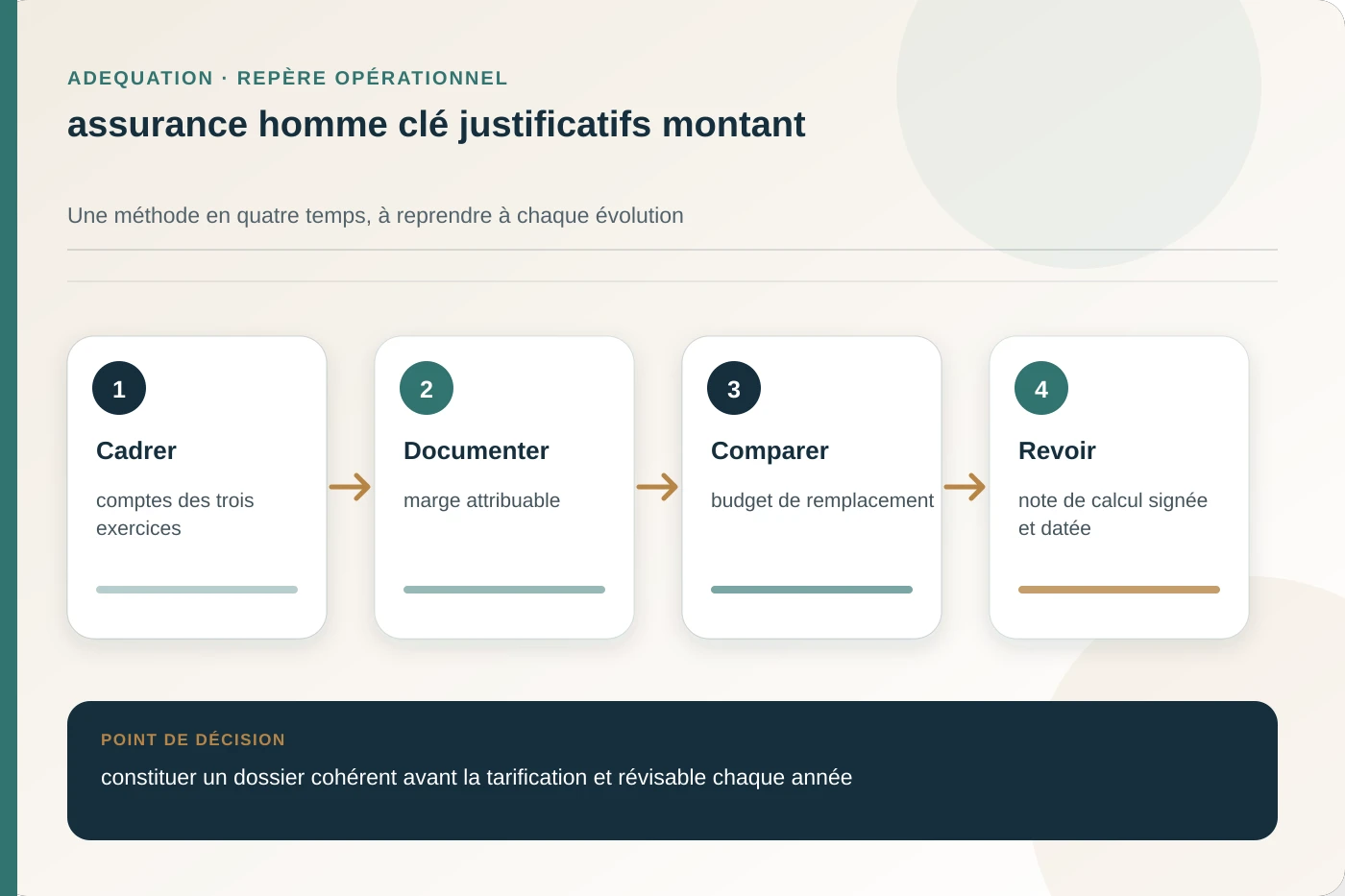Click the step 3 number badge

point(734,388)
